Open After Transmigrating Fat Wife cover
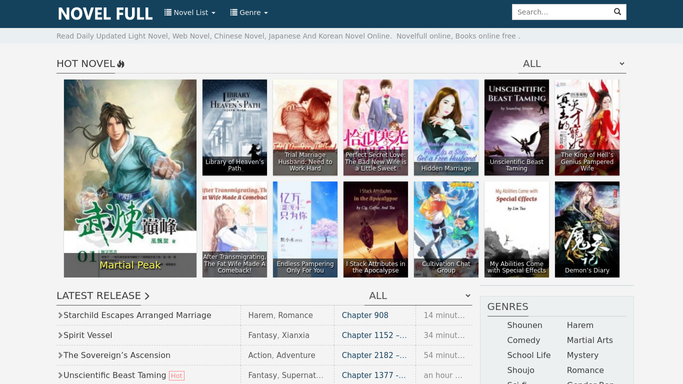 click(x=234, y=229)
